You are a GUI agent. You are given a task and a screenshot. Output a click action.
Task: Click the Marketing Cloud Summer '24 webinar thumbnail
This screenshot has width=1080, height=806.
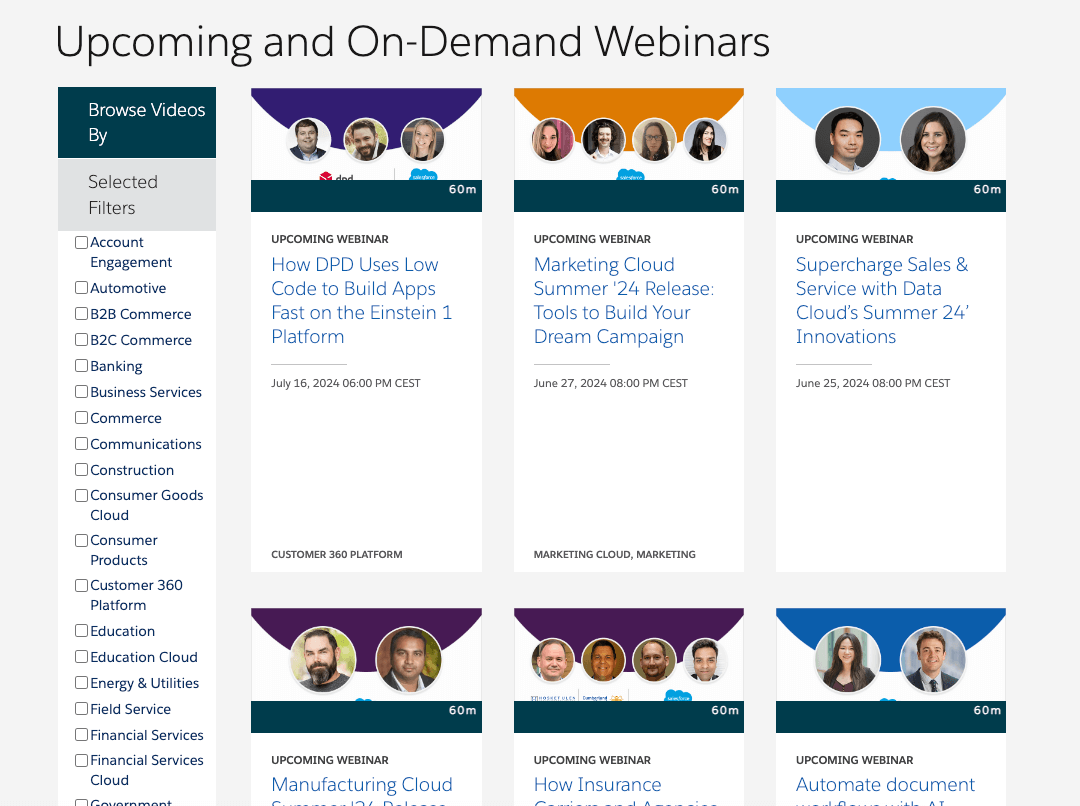628,149
